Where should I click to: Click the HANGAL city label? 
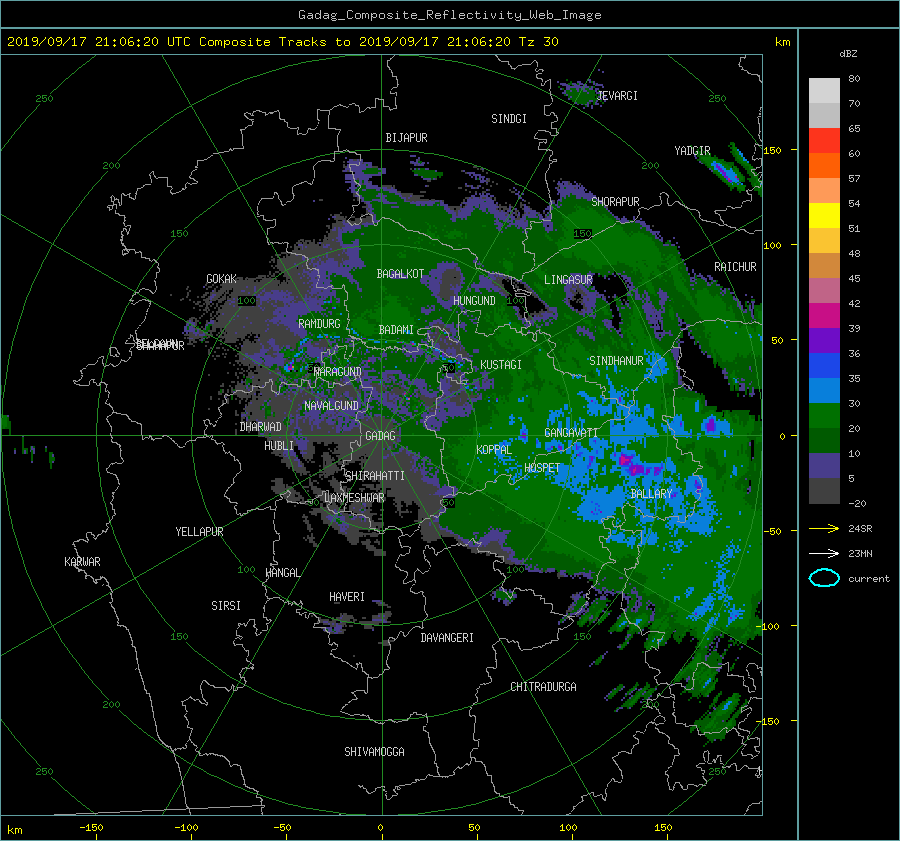coord(282,573)
